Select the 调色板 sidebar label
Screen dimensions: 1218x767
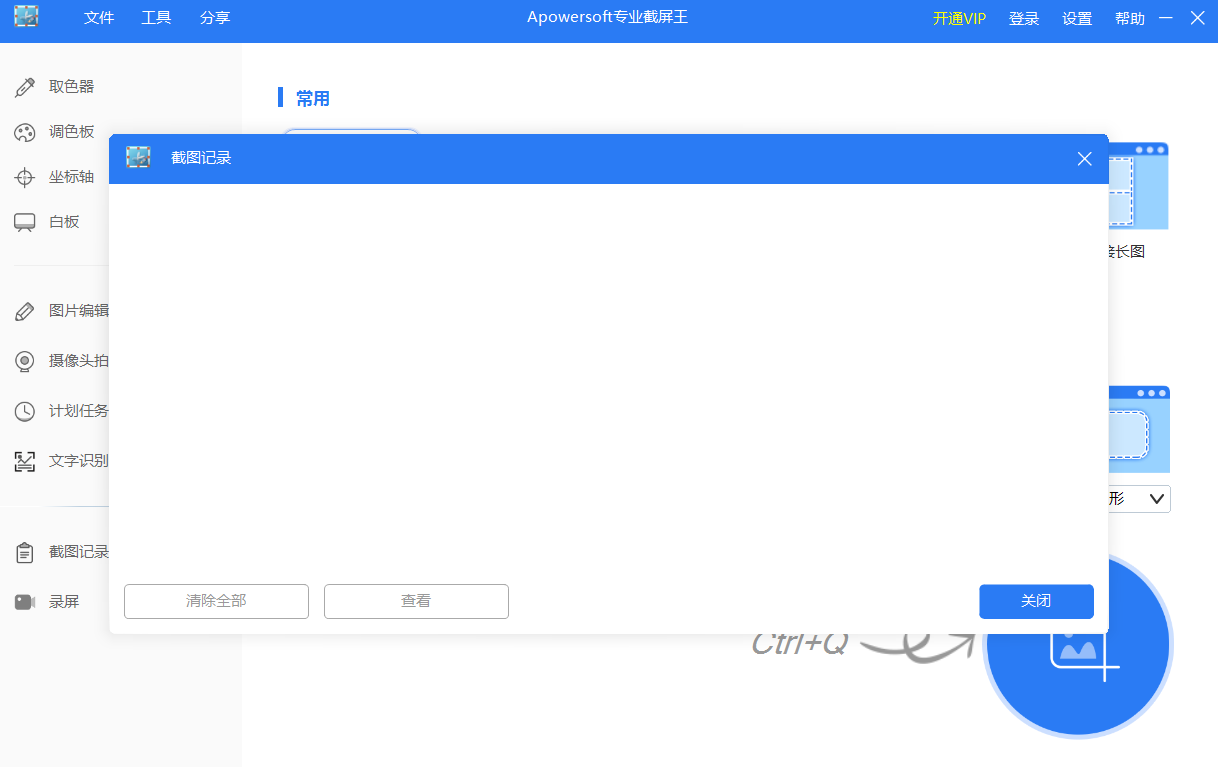tap(72, 132)
